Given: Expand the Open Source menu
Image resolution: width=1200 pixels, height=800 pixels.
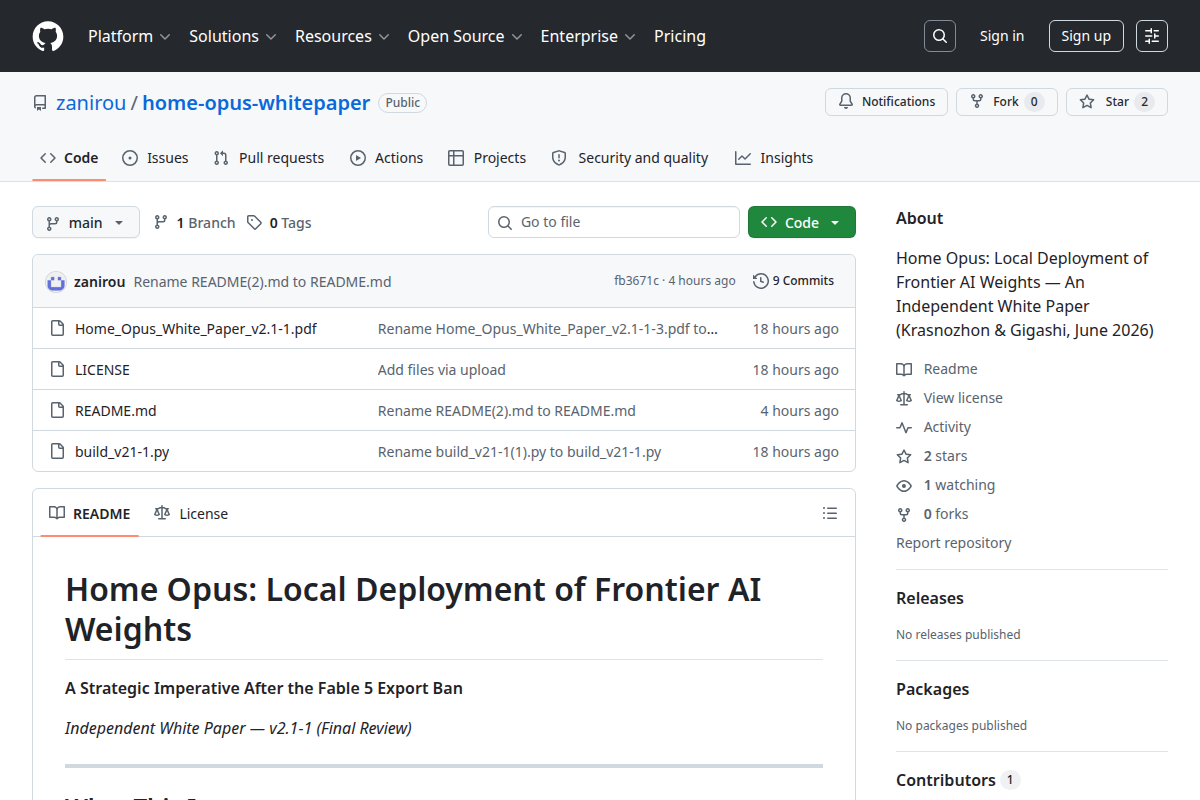Looking at the screenshot, I should point(465,36).
